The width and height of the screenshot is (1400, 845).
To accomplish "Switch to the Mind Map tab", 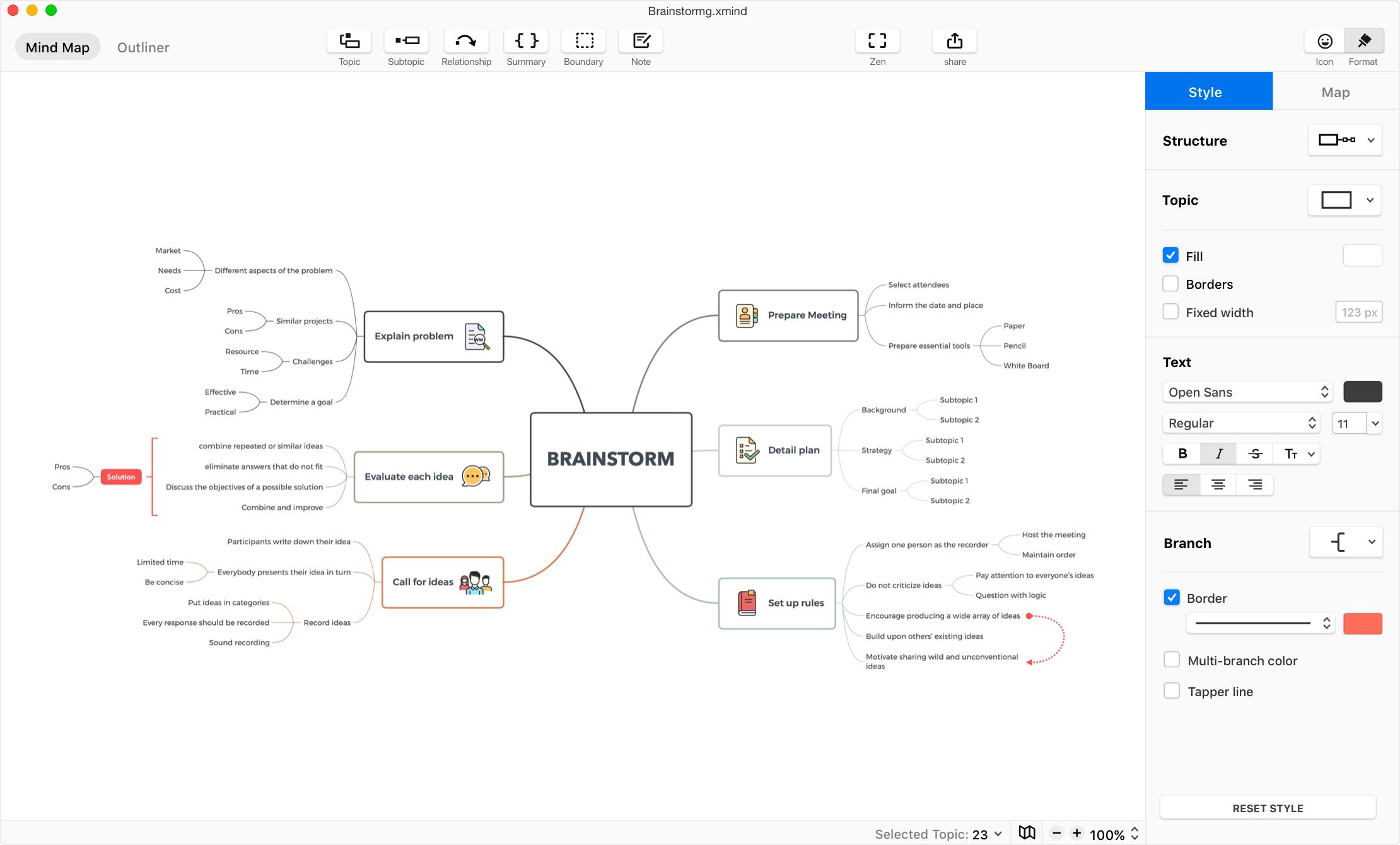I will 57,47.
